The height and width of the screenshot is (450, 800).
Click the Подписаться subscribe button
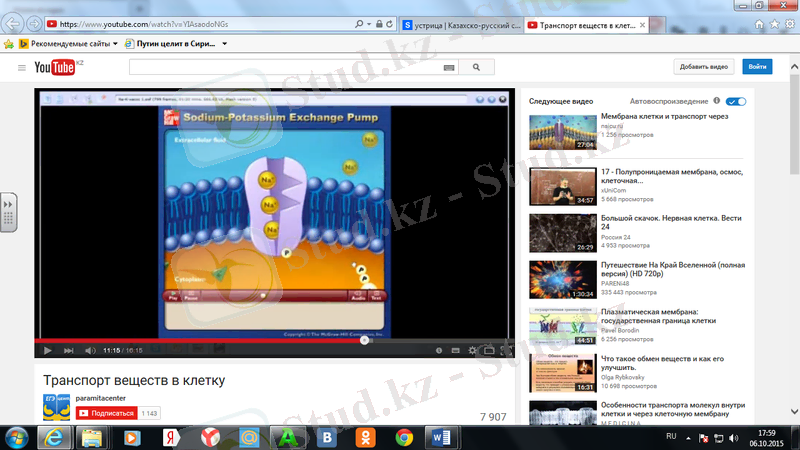tap(105, 413)
